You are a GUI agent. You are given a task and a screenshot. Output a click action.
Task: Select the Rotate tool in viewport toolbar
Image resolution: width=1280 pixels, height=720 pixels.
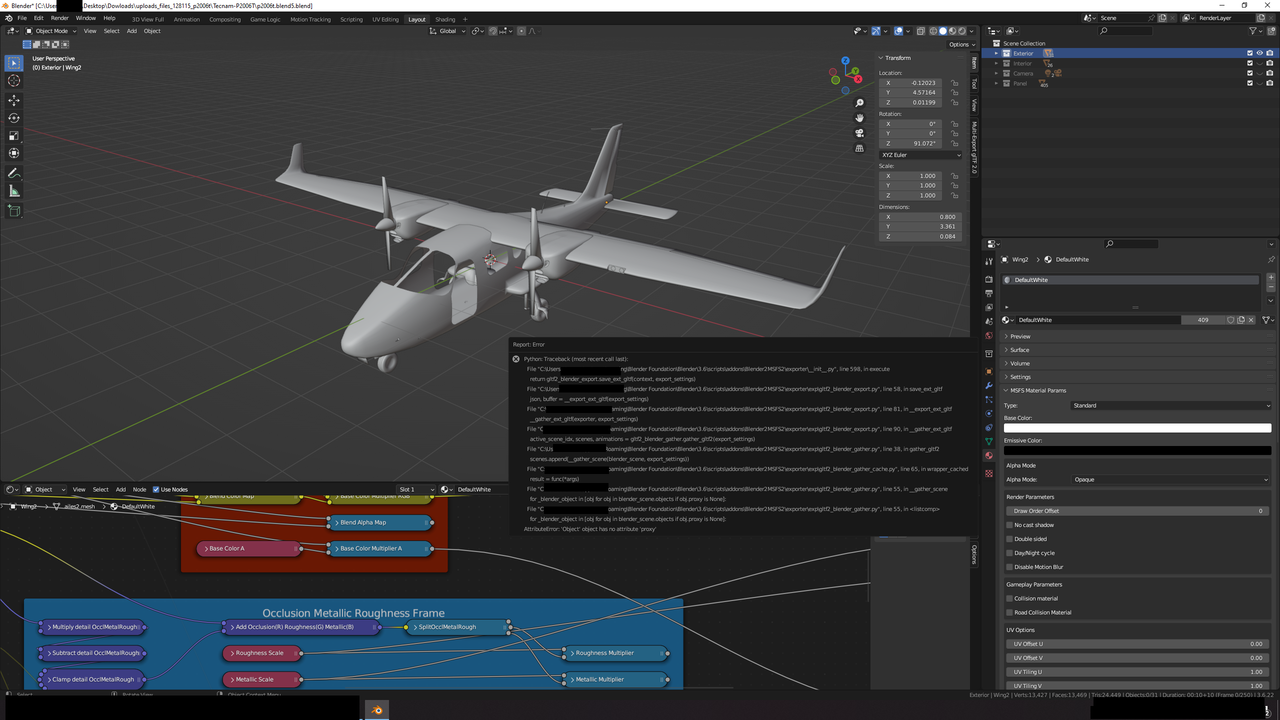click(x=14, y=118)
